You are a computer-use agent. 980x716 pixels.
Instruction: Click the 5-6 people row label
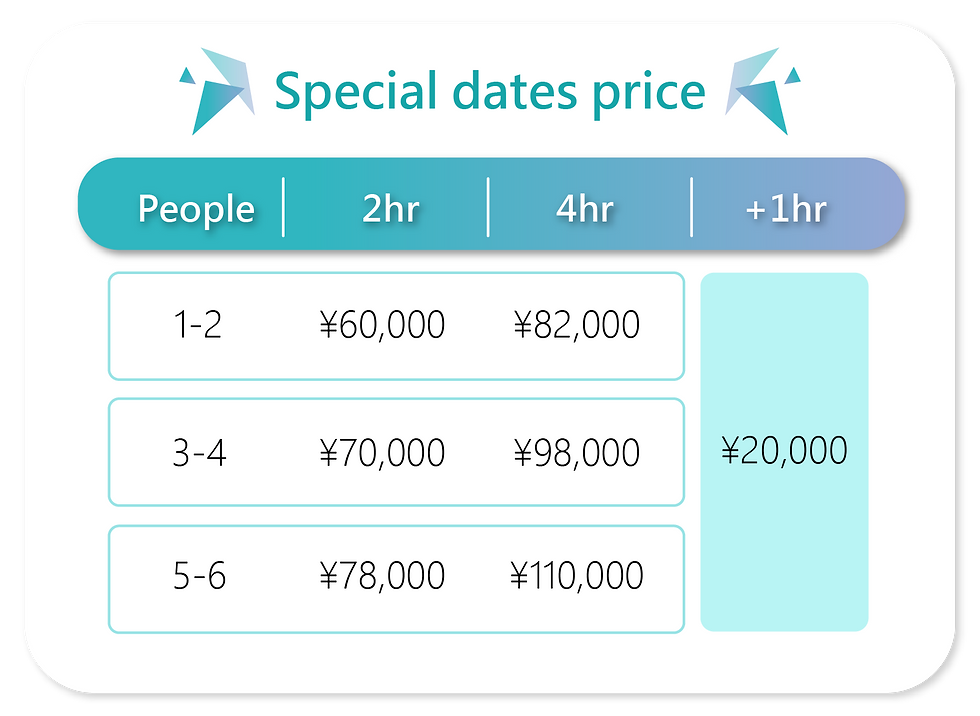click(x=199, y=577)
